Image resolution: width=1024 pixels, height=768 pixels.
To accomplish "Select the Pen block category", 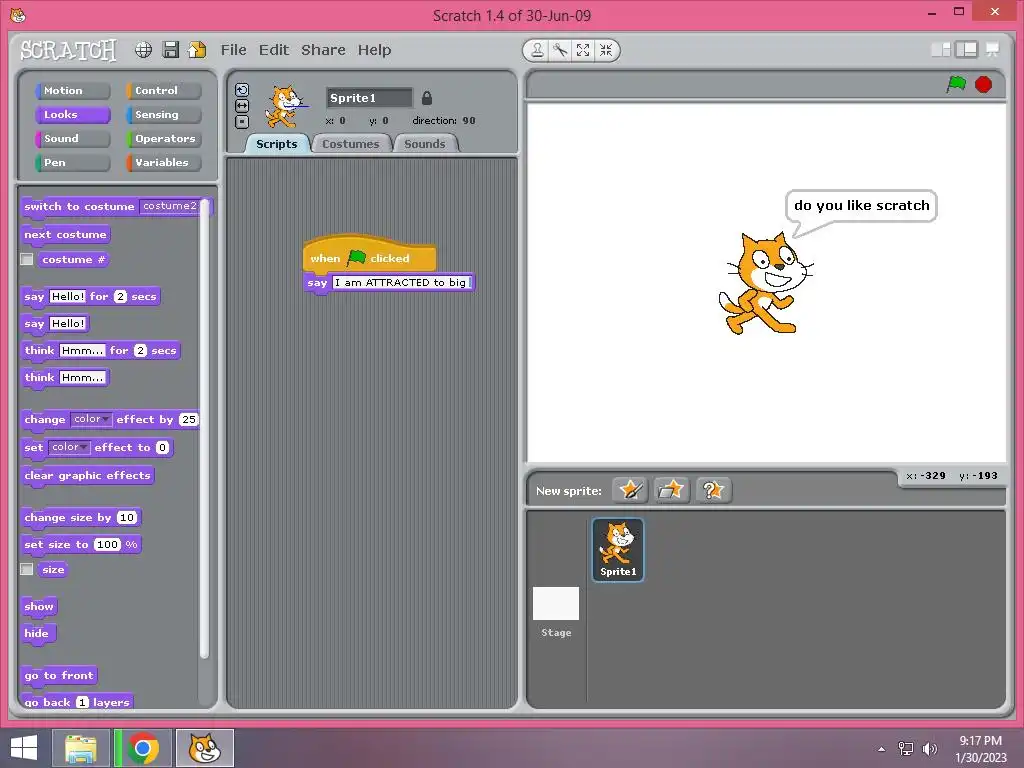I will click(x=72, y=163).
